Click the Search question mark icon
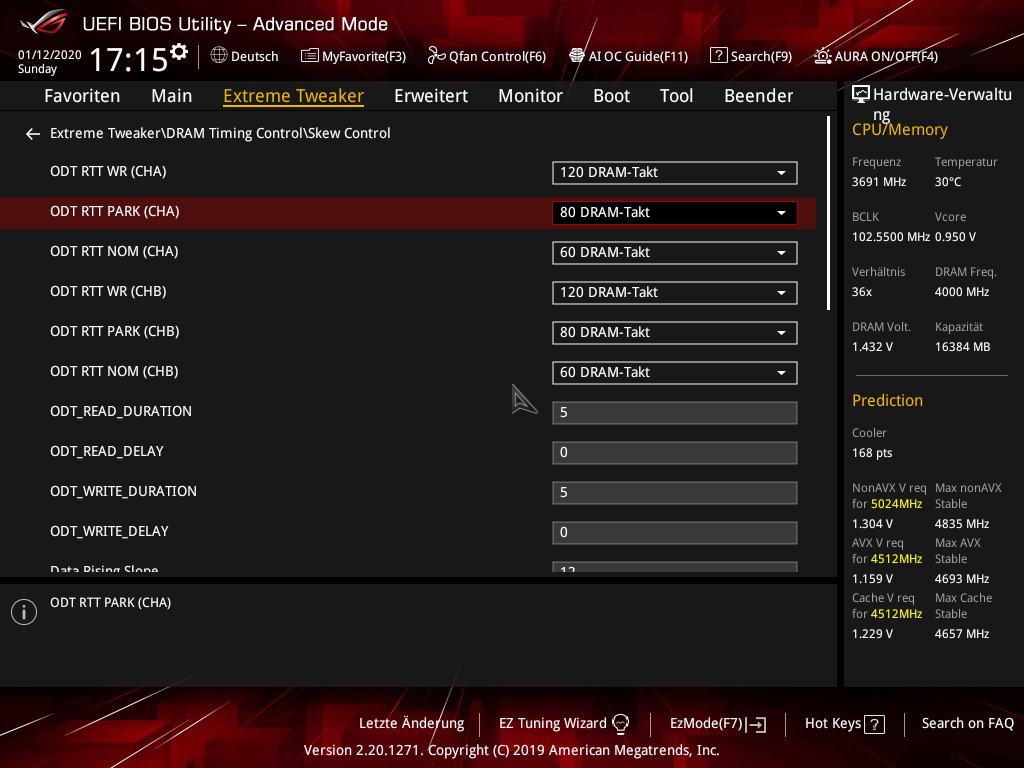Image resolution: width=1024 pixels, height=768 pixels. pos(718,56)
